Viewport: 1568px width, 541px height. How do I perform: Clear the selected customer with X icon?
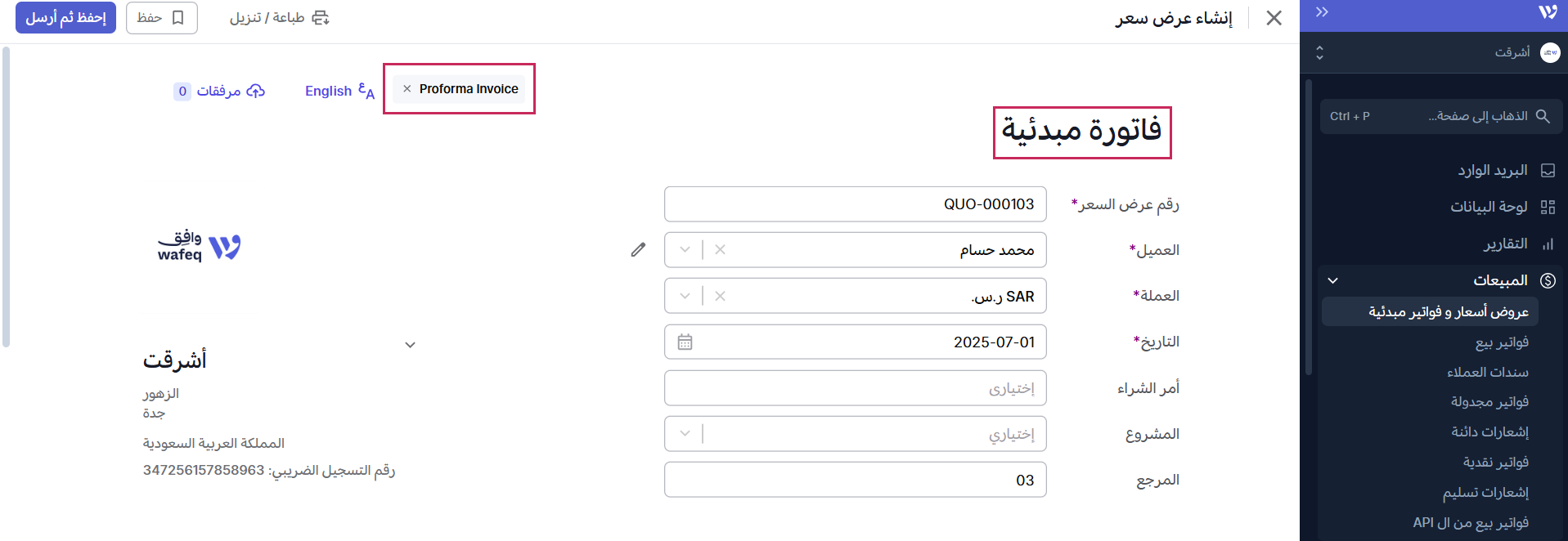pos(720,250)
